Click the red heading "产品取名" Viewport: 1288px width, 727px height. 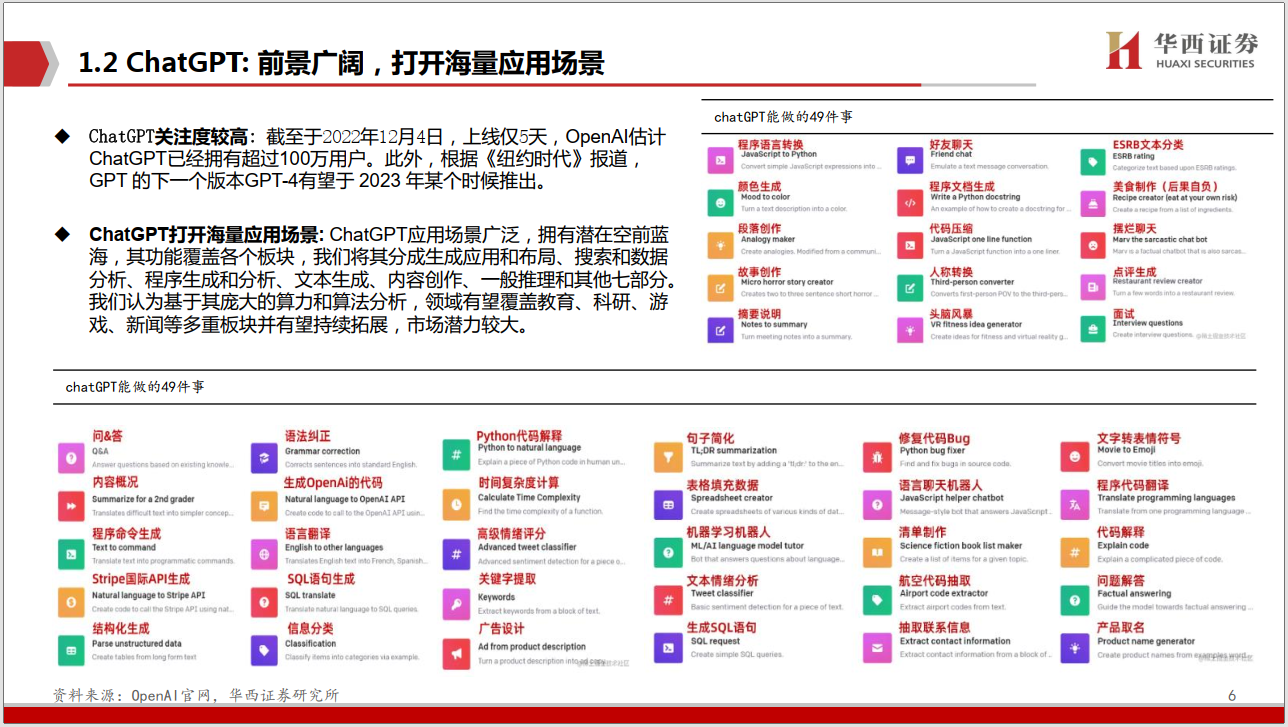point(1121,627)
